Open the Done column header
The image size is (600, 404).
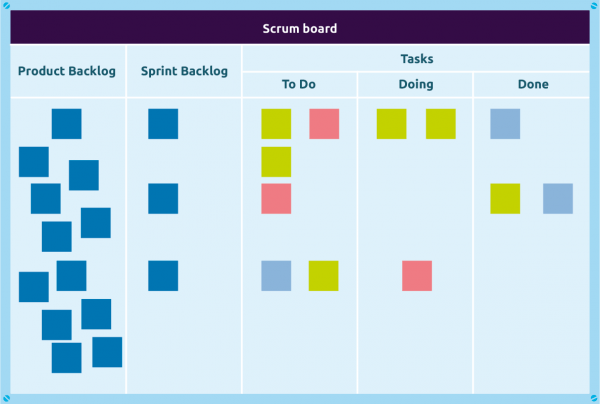533,85
